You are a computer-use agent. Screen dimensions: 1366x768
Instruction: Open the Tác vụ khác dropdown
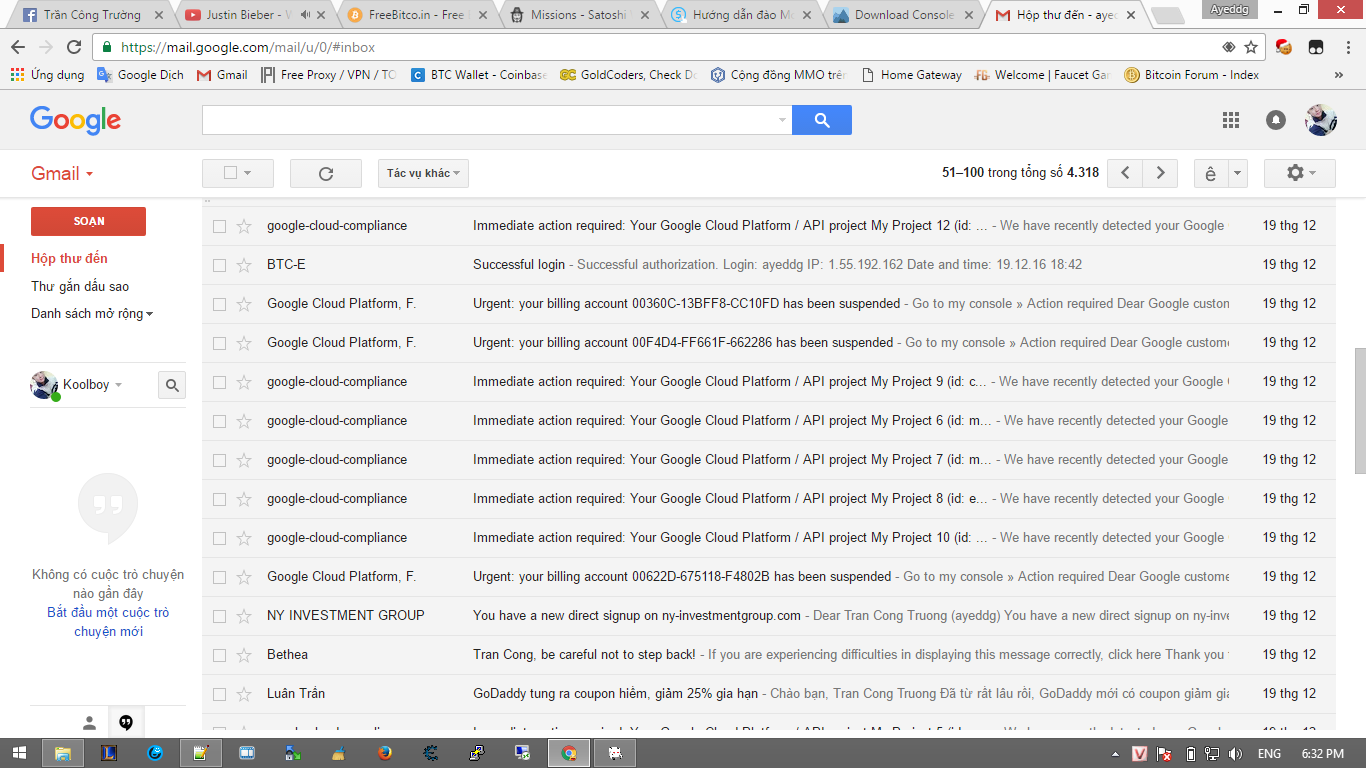click(x=423, y=173)
